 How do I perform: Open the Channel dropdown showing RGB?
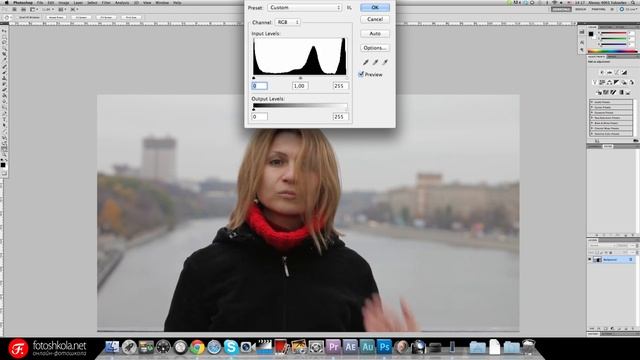288,22
